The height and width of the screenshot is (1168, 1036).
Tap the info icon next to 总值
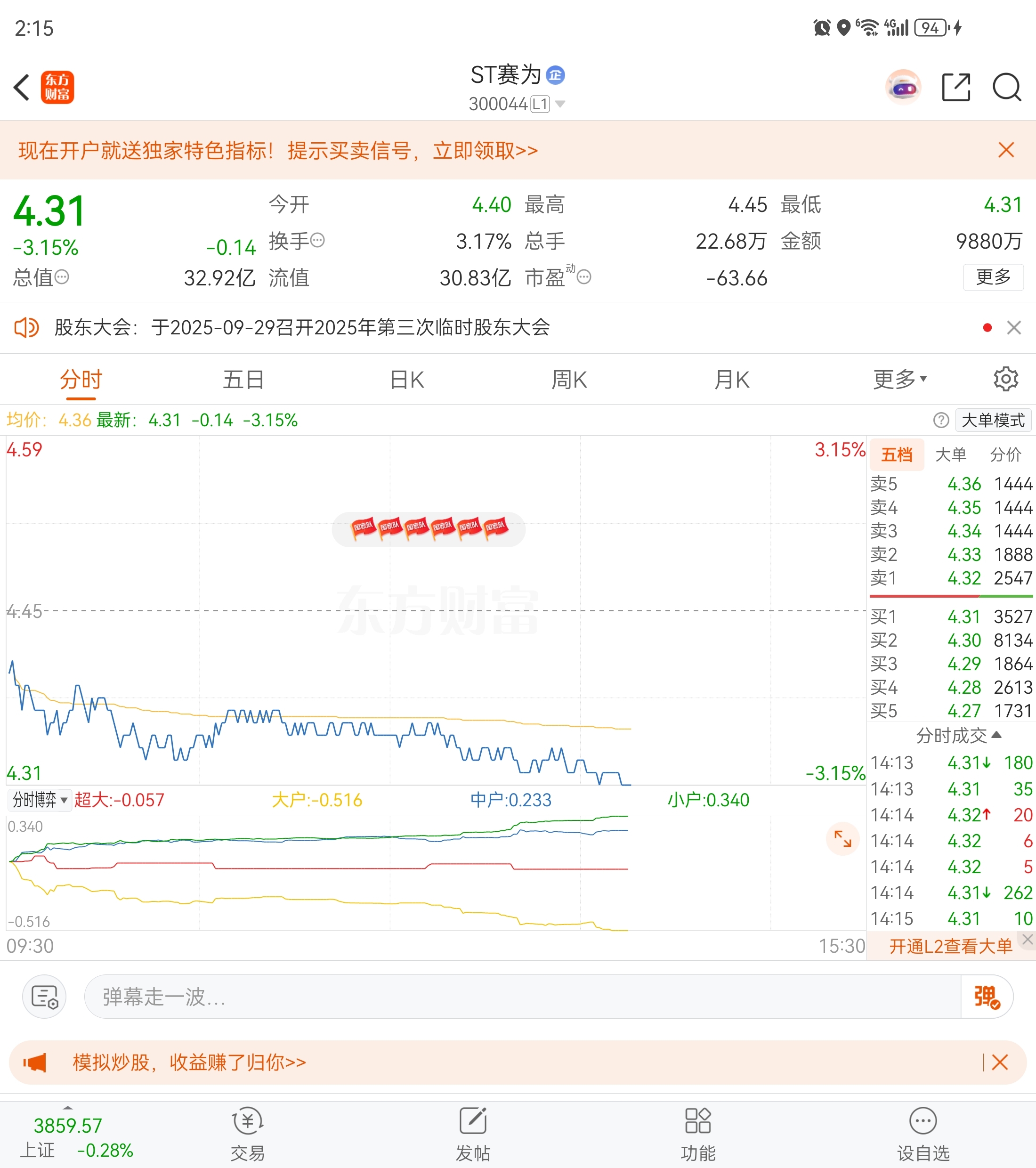click(x=62, y=277)
